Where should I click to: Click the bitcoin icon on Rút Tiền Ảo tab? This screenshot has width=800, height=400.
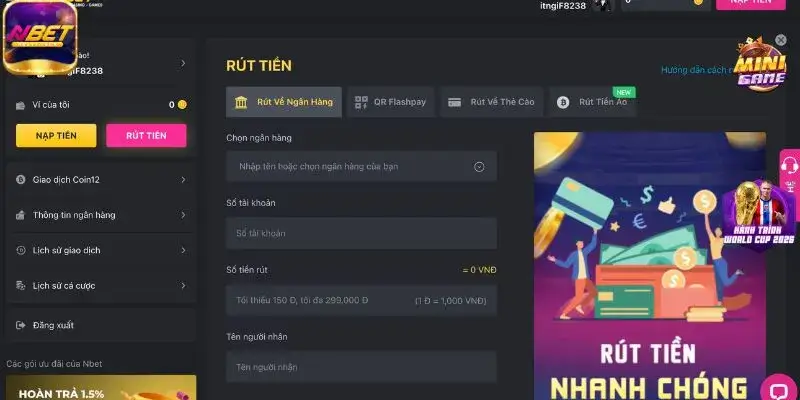click(563, 102)
